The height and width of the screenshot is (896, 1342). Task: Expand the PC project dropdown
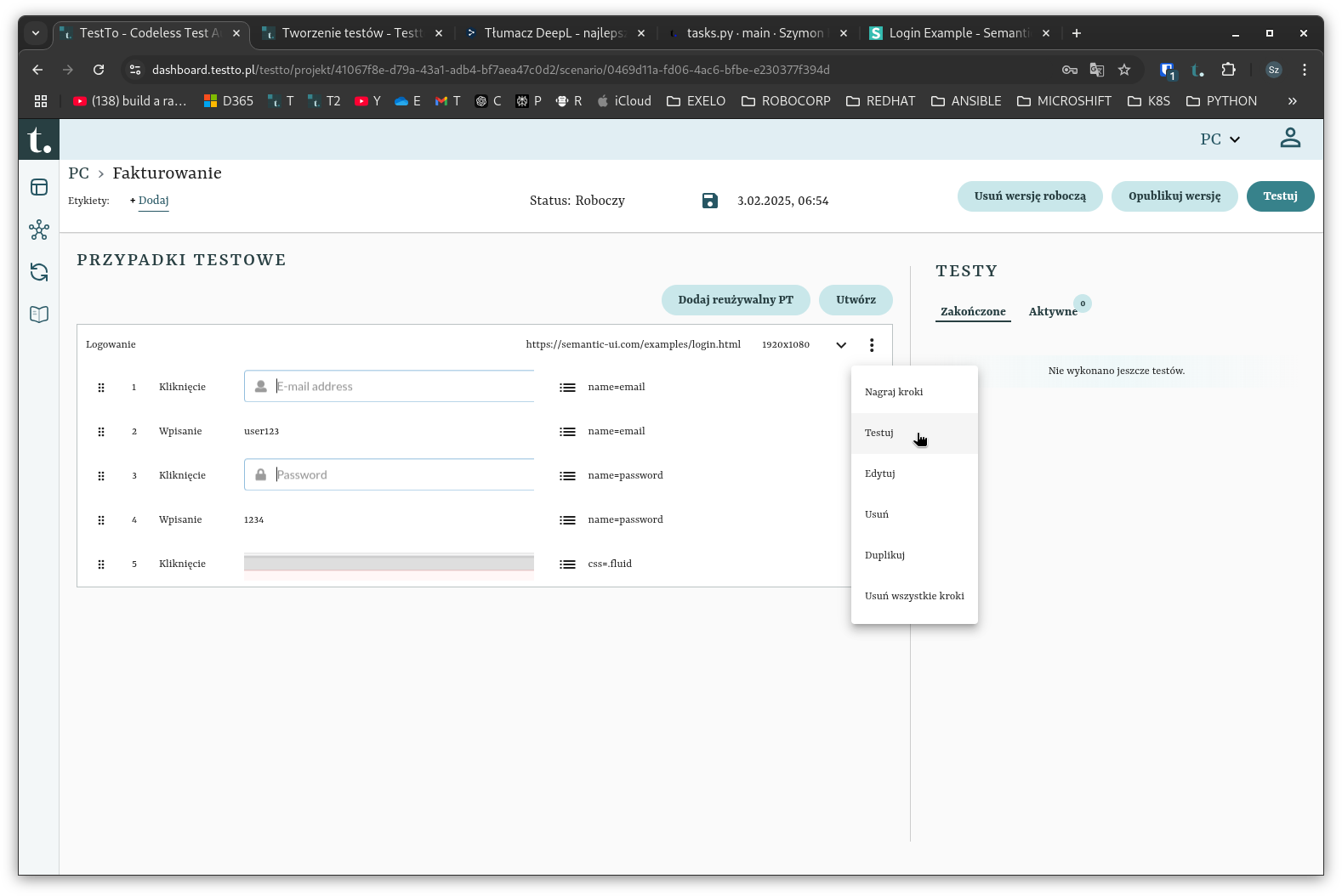pos(1220,139)
